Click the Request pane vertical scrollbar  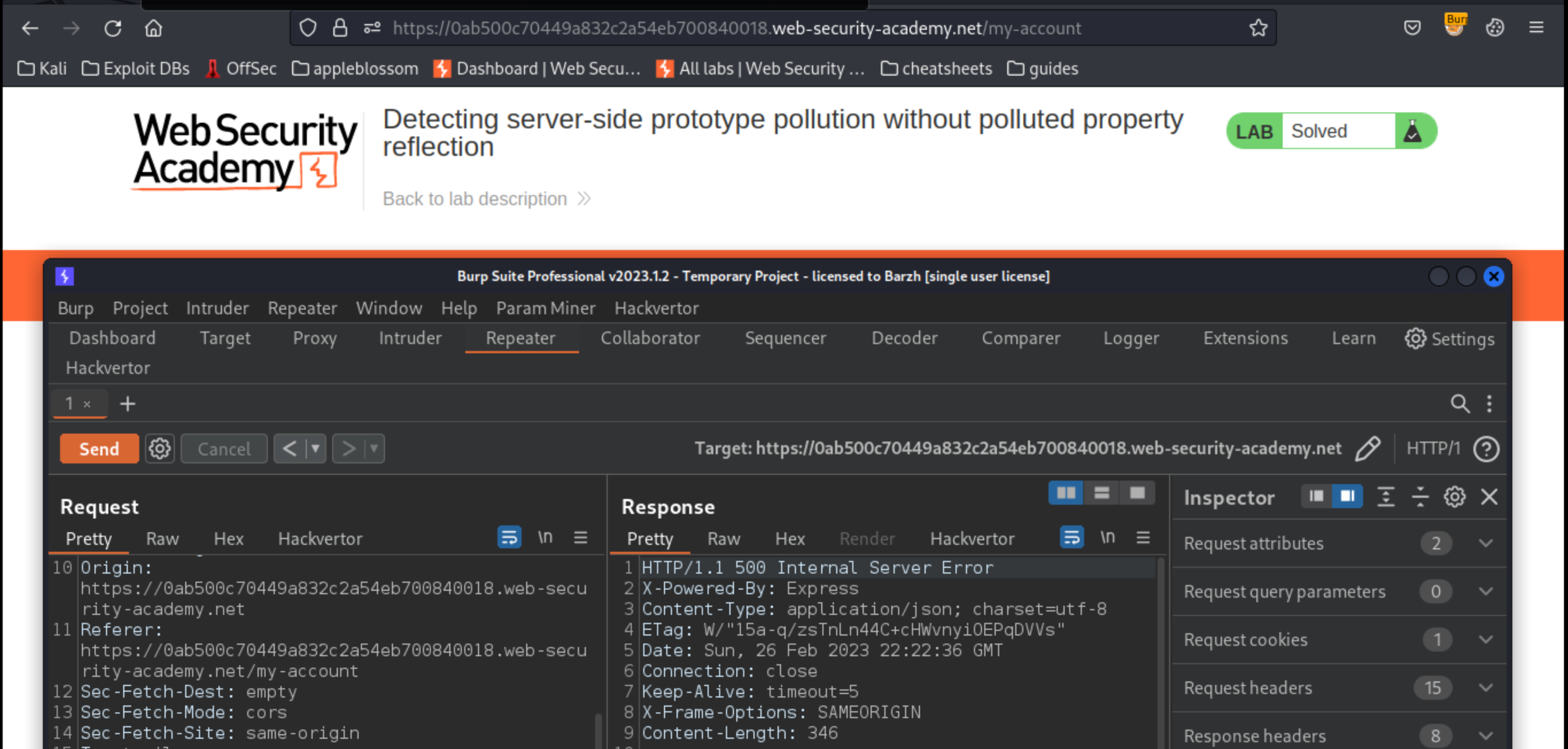click(x=598, y=730)
